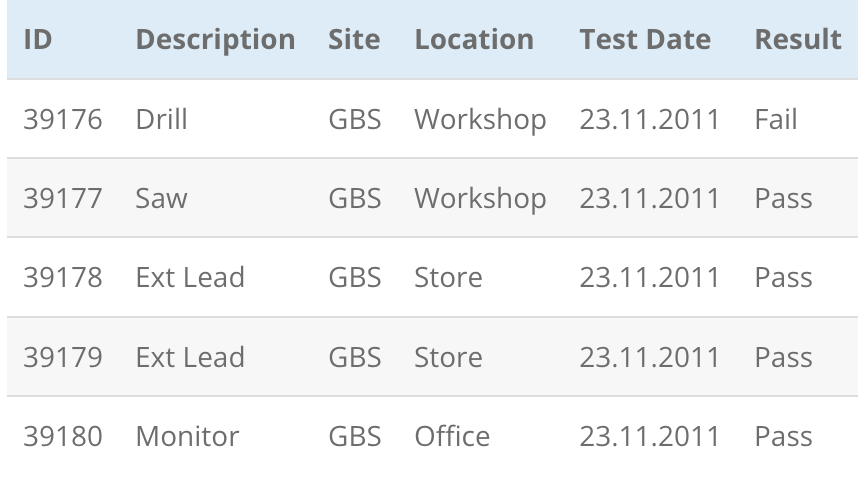Click the Site column header
The height and width of the screenshot is (486, 860).
354,39
